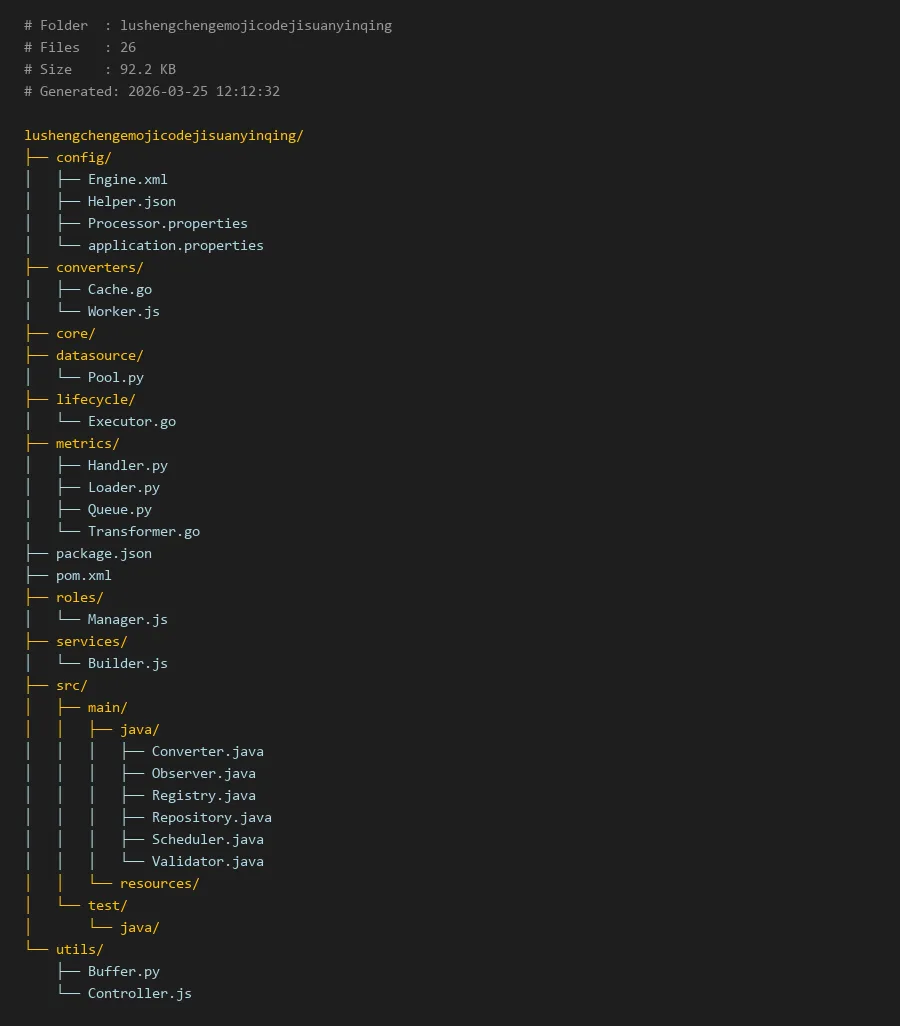Click the Builder.js file
This screenshot has height=1026, width=900.
click(127, 663)
